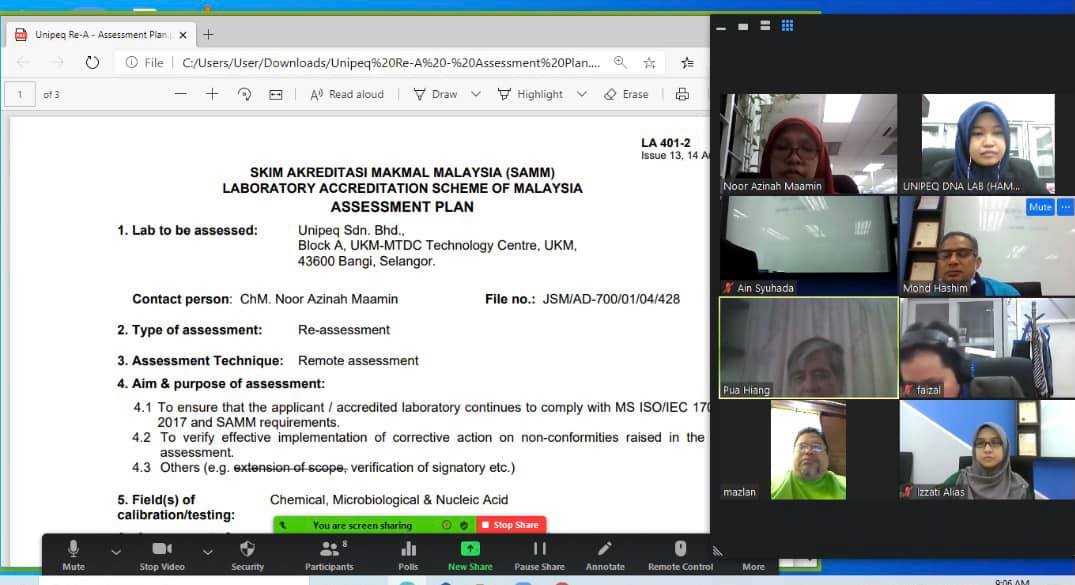This screenshot has height=585, width=1075.
Task: Zoom out the PDF with minus icon
Action: point(180,94)
